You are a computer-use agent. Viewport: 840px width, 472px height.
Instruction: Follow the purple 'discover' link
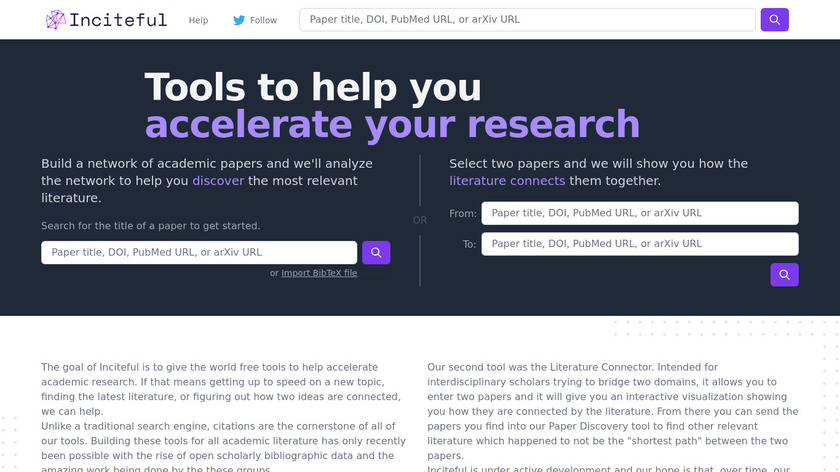coord(218,181)
